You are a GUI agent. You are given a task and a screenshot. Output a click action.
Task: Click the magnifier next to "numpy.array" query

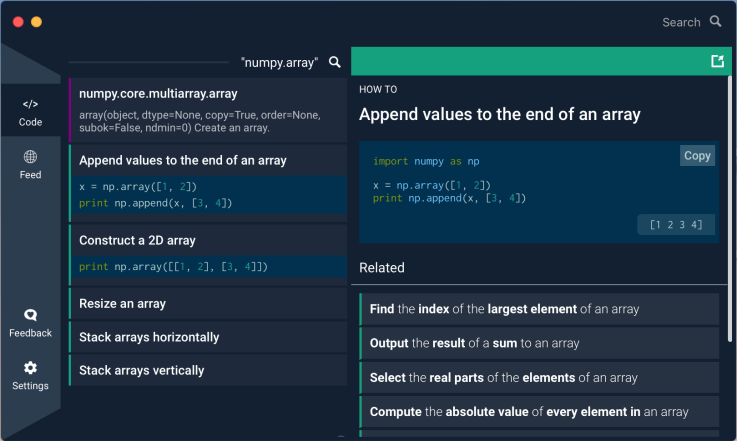tap(334, 62)
